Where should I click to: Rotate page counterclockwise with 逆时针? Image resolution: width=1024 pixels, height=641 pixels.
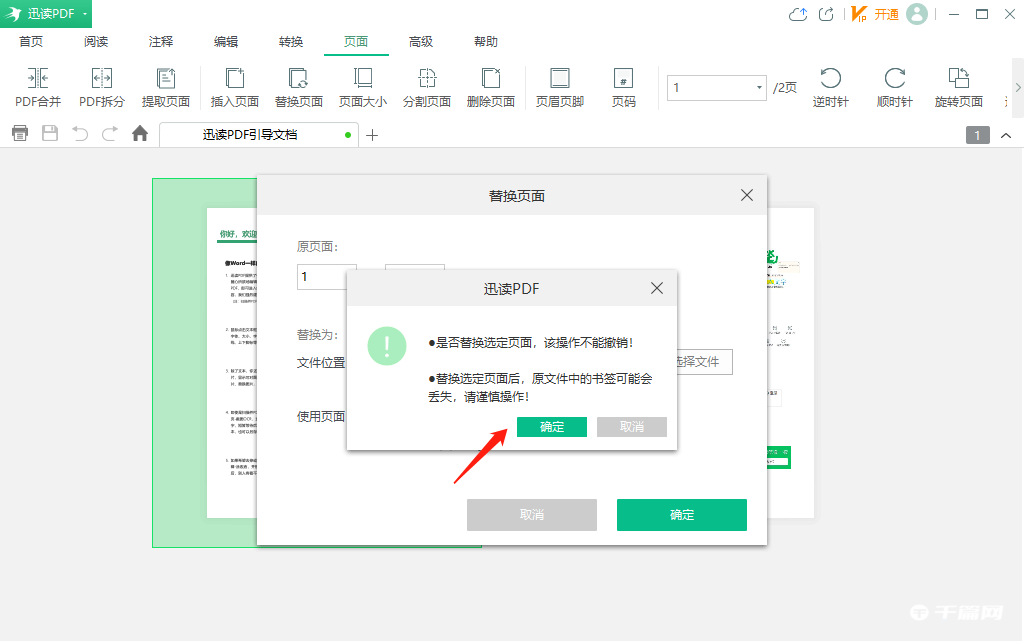pos(830,87)
